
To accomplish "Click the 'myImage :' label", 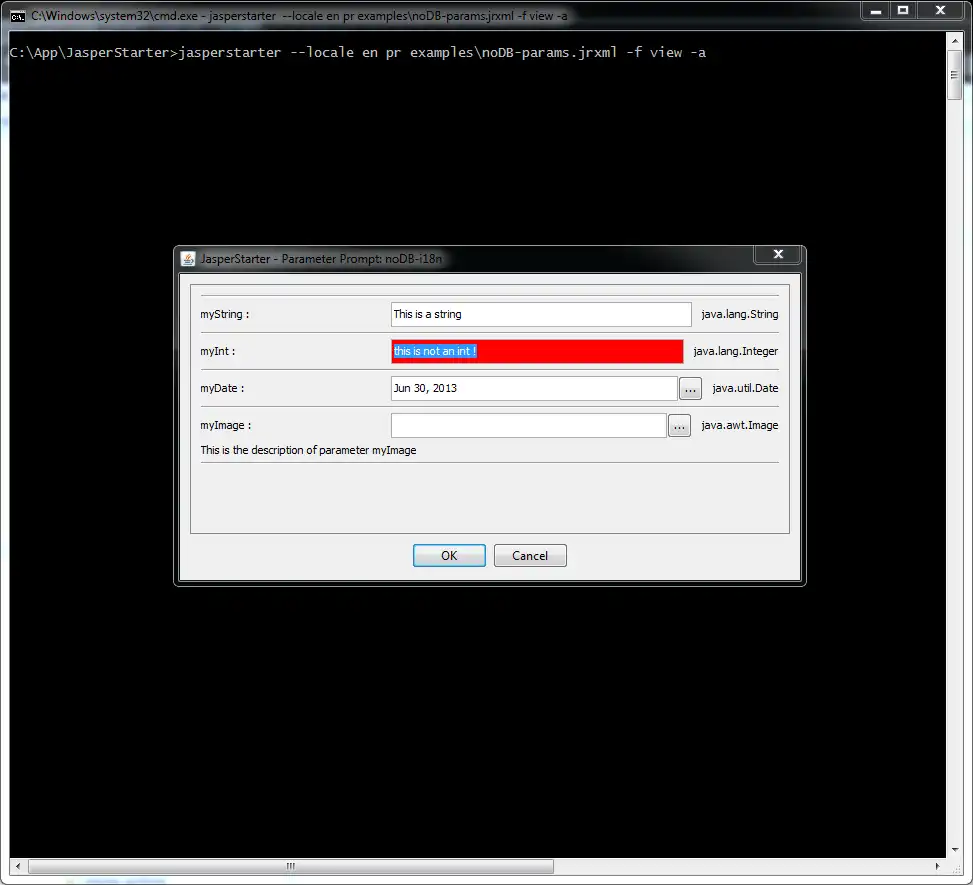I will (x=226, y=426).
